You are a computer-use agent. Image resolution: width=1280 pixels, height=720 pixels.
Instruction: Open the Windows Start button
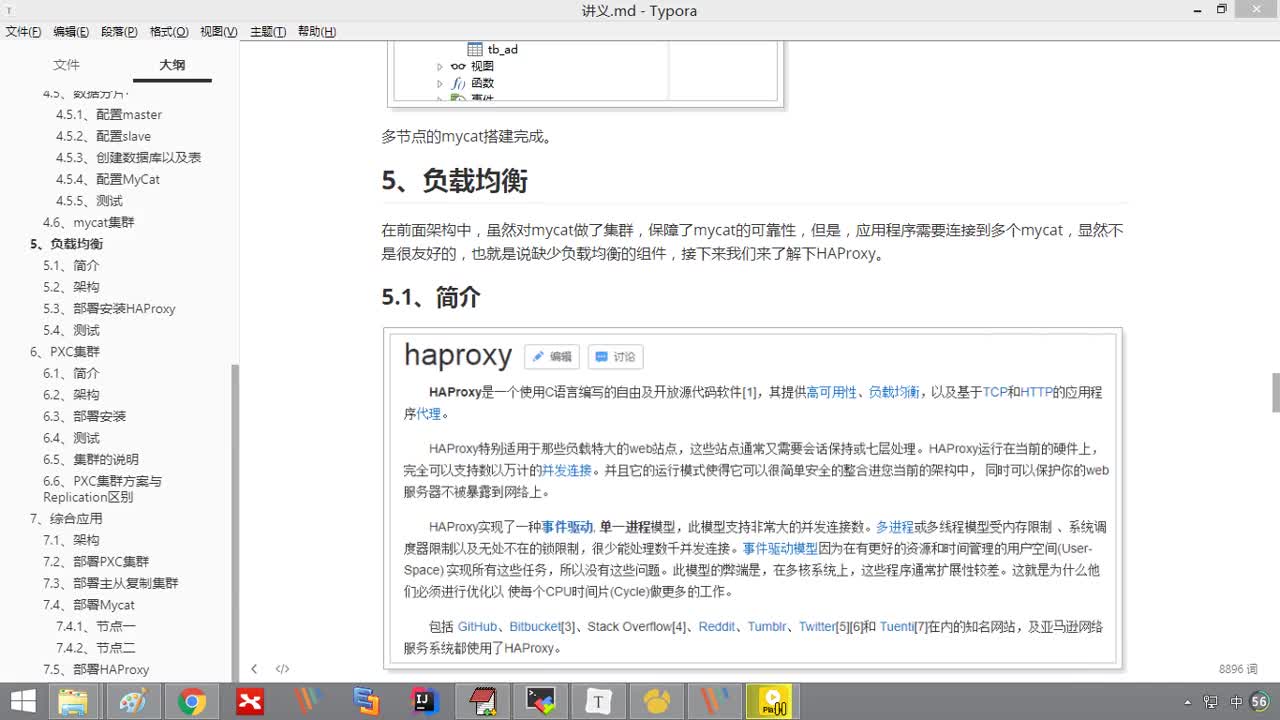[23, 702]
